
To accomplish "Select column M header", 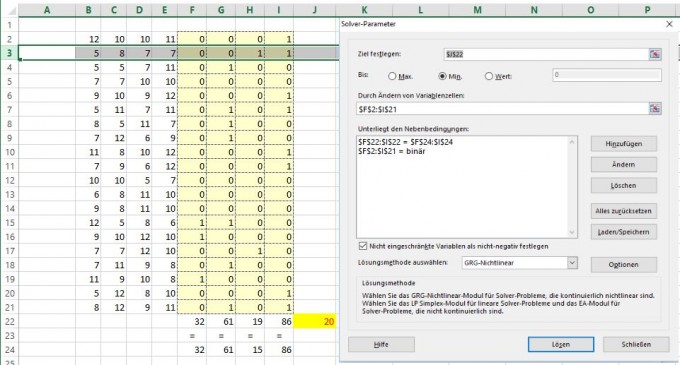I will pos(477,10).
